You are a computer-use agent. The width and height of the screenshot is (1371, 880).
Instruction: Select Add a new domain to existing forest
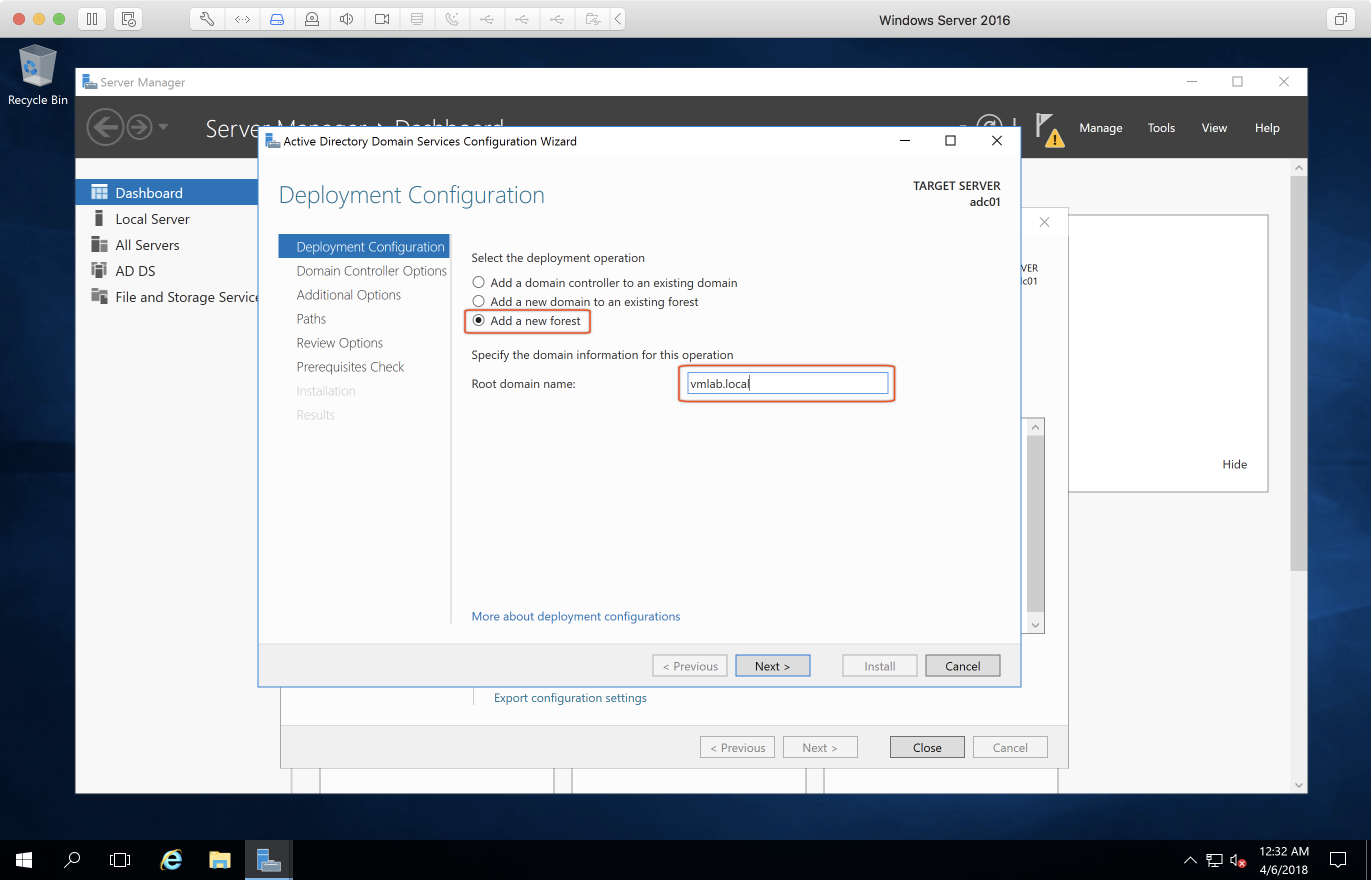pyautogui.click(x=479, y=302)
